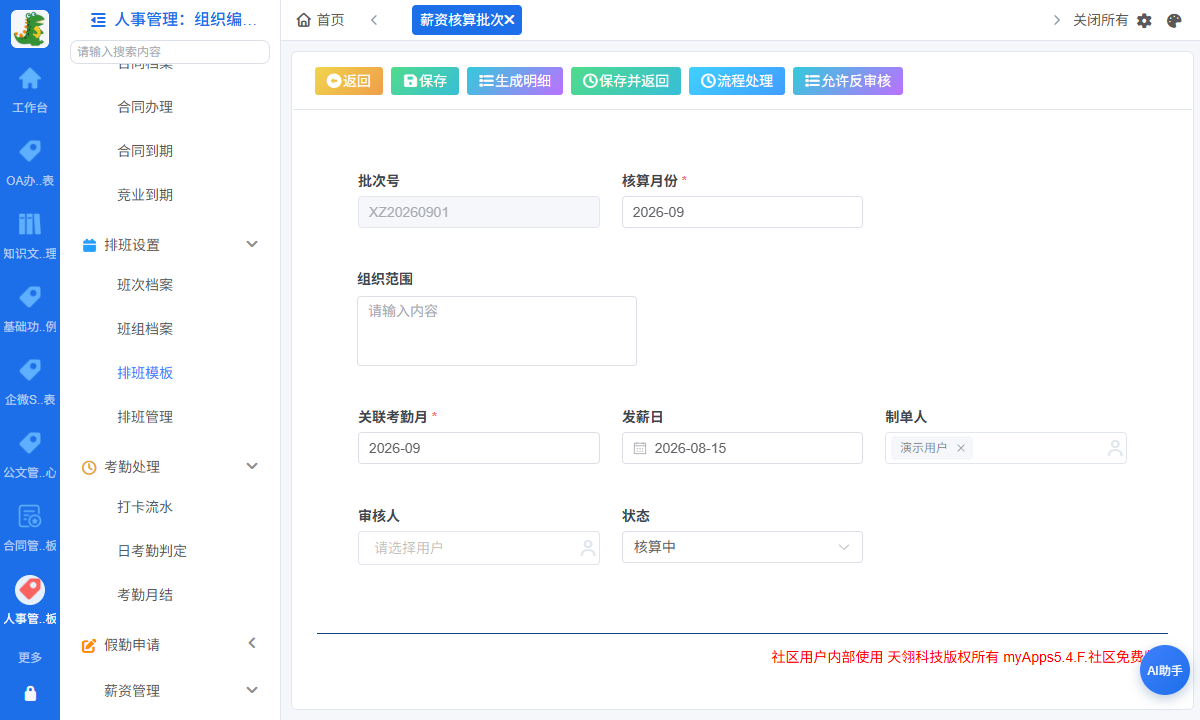Open the 知识文..理 library icon
This screenshot has width=1200, height=720.
tap(30, 224)
